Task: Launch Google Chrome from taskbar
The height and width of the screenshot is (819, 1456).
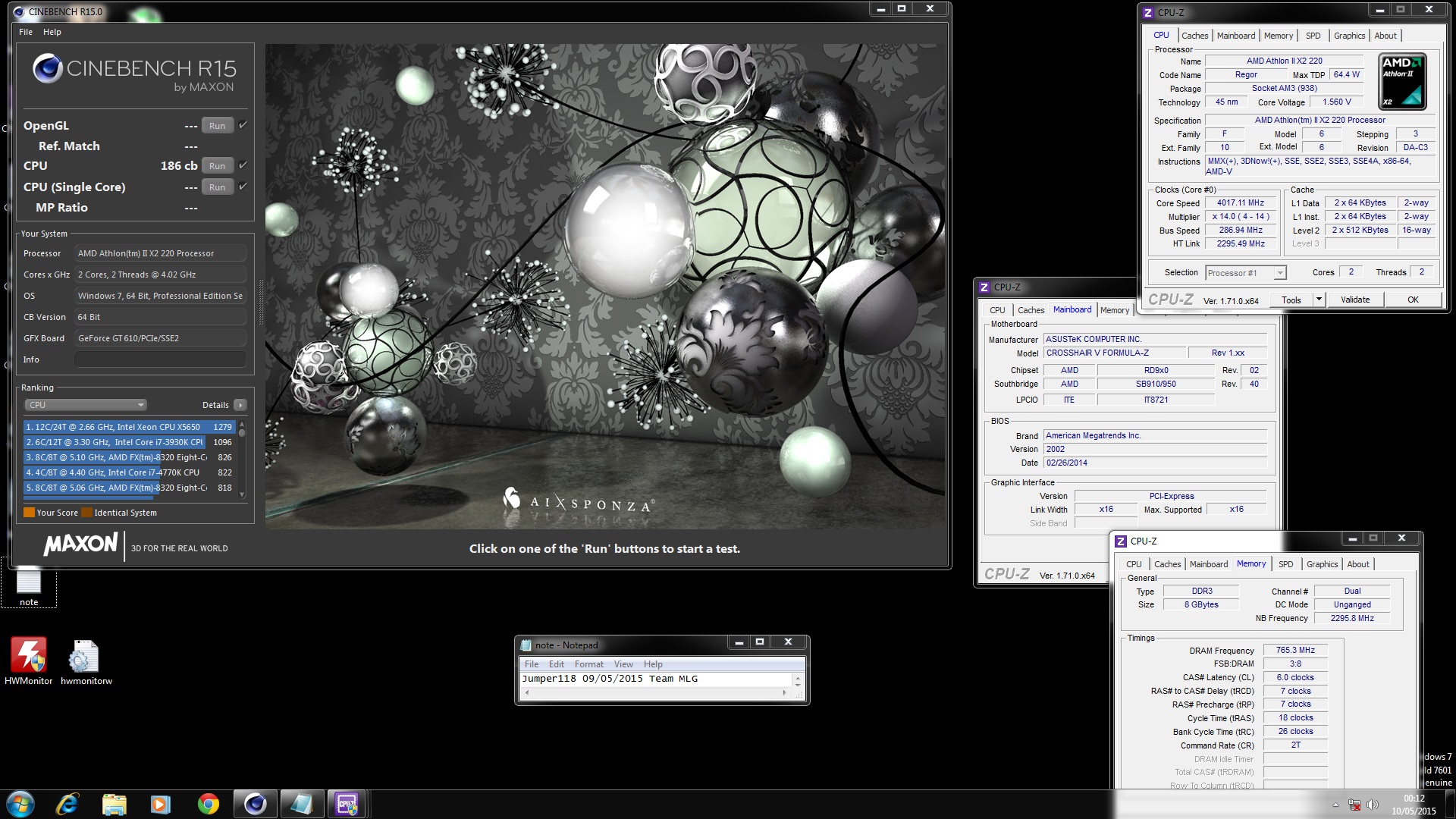Action: [x=208, y=804]
